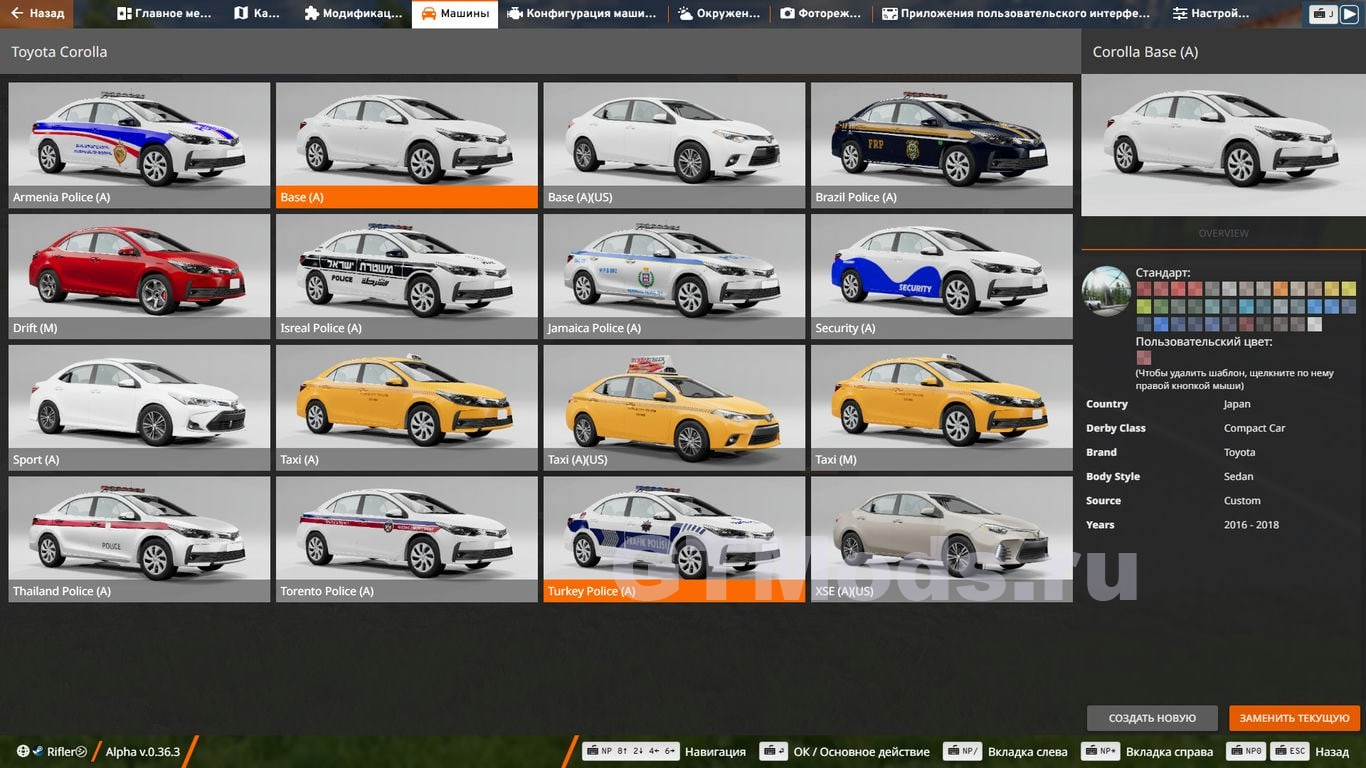Screen dimensions: 1366x768
Task: Choose the Base (A)(US) configuration
Action: 674,145
